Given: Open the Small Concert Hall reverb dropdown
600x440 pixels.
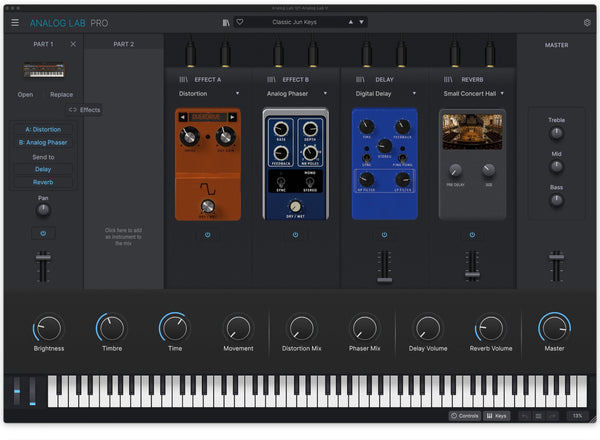Looking at the screenshot, I should coord(502,93).
